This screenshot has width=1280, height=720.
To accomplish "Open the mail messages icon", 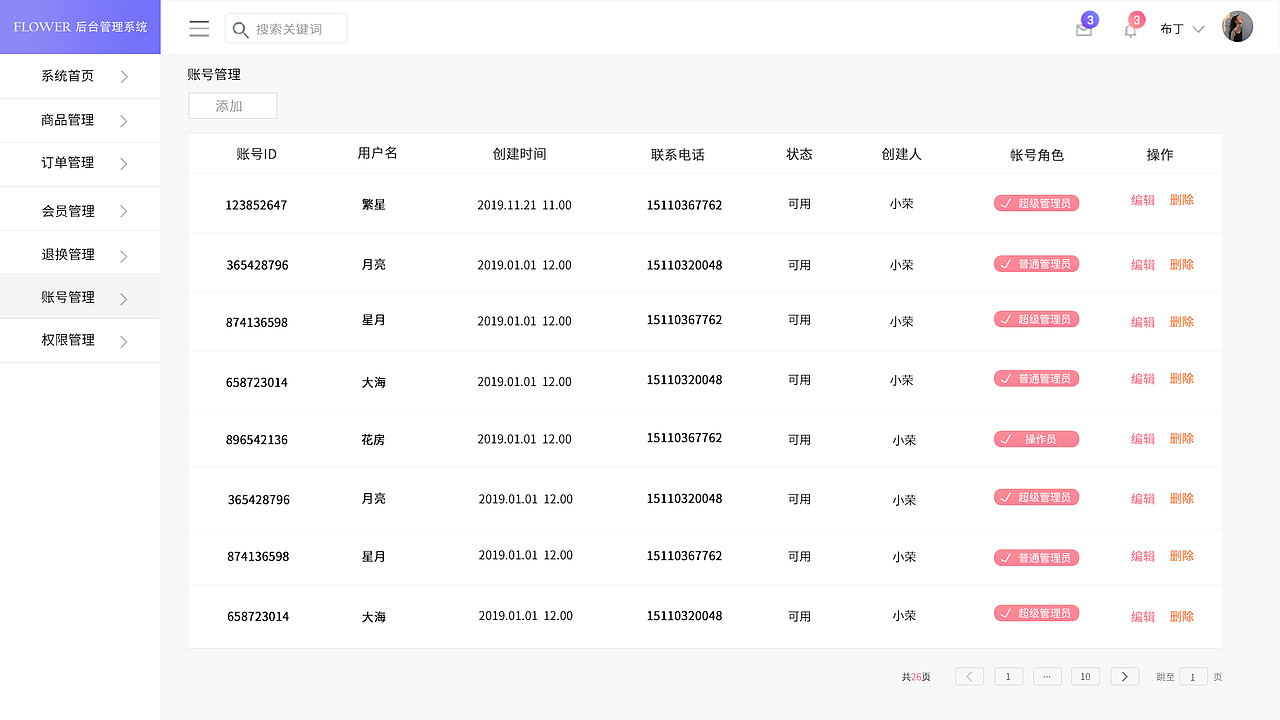I will click(x=1084, y=30).
